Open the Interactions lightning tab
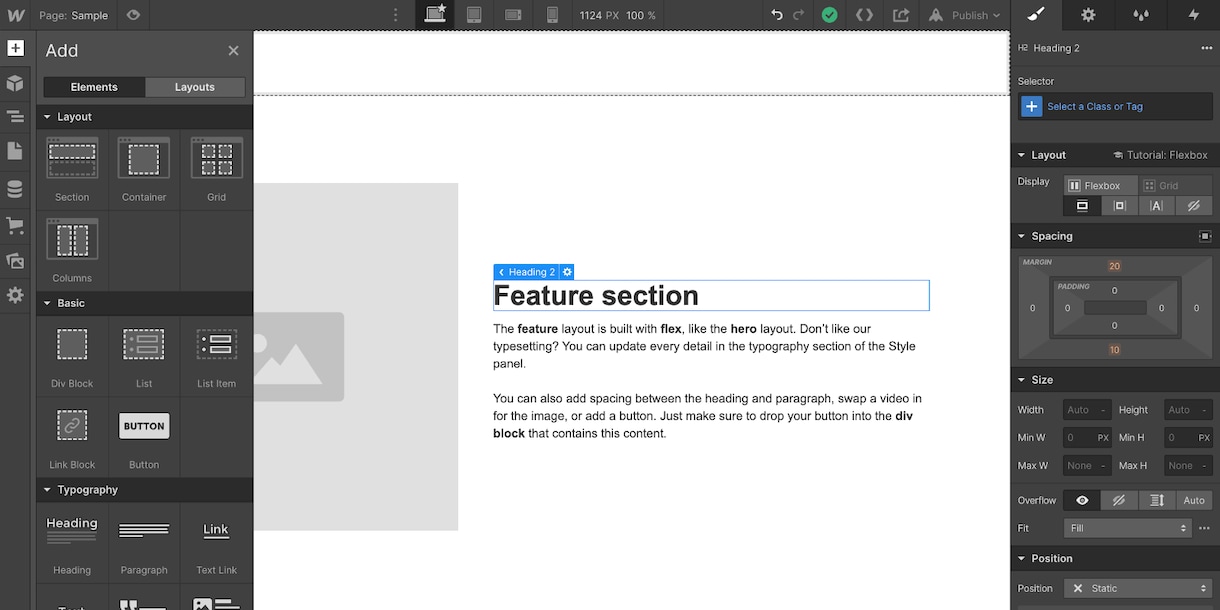The width and height of the screenshot is (1220, 610). tap(1193, 15)
